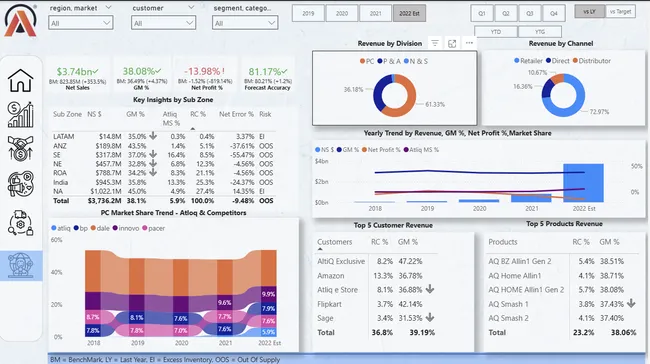
Task: Click the YTG button
Action: click(x=540, y=32)
